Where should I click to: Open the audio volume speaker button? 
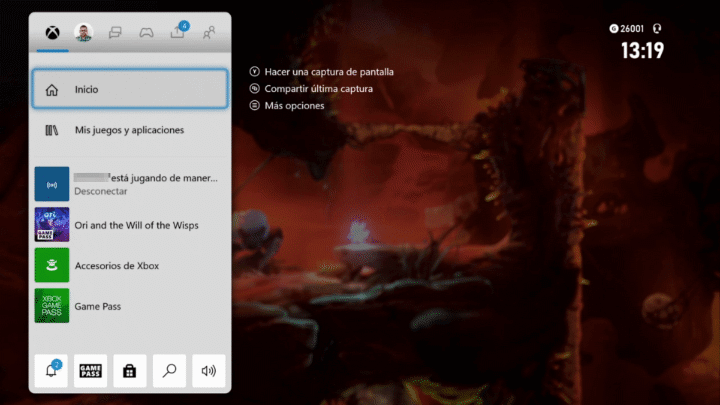point(208,371)
